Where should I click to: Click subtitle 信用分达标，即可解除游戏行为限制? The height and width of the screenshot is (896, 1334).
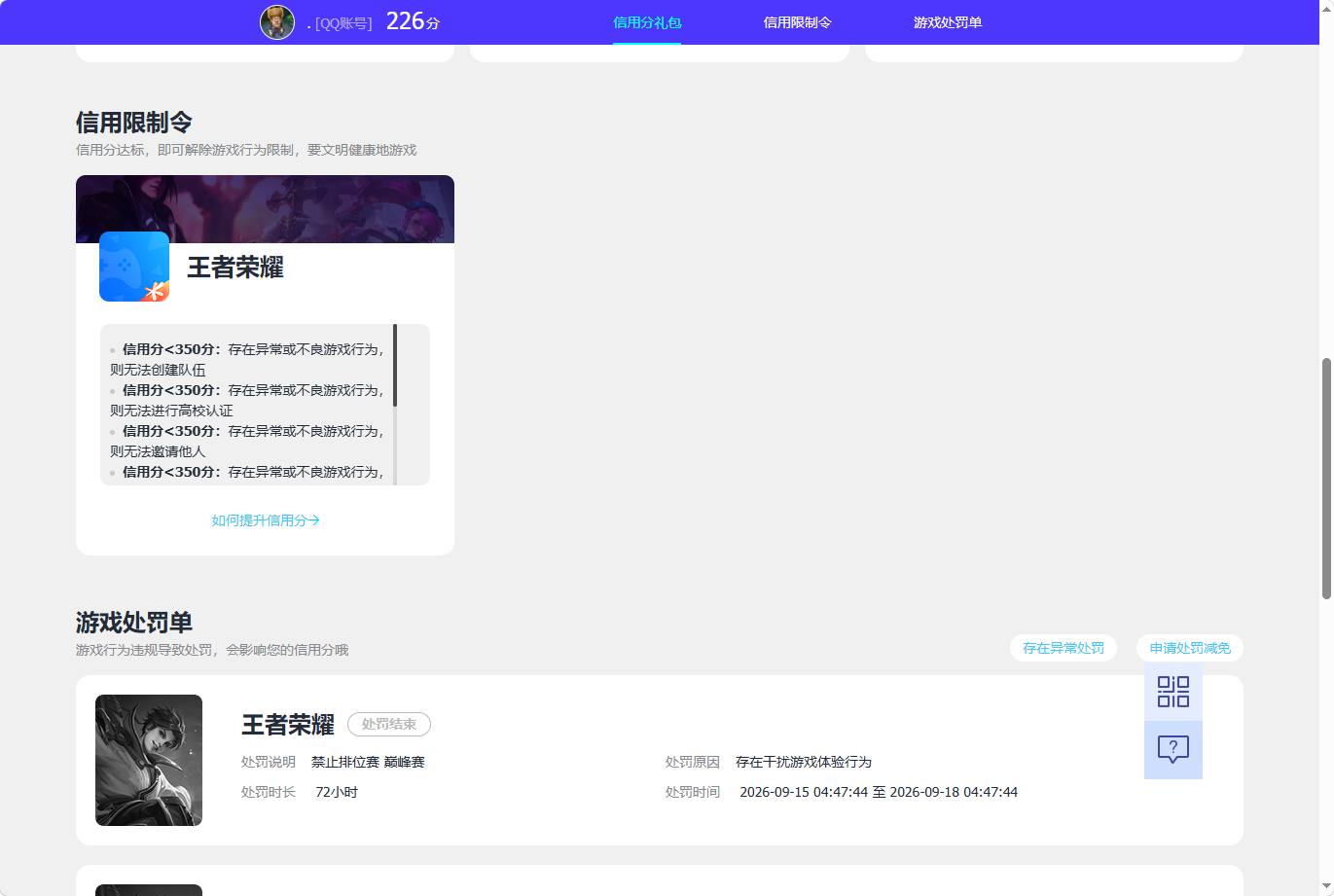(x=246, y=150)
